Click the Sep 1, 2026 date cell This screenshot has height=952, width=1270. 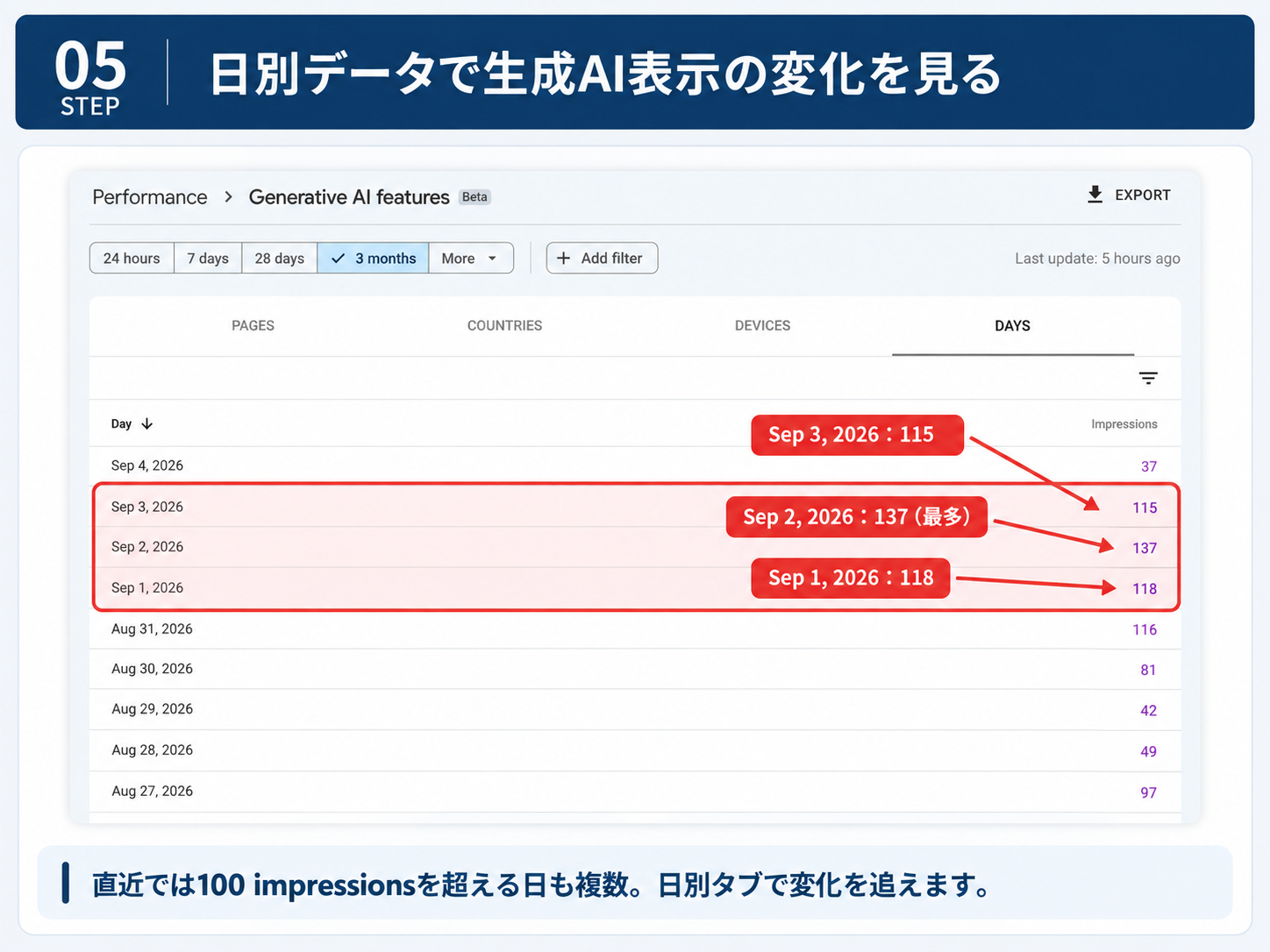pyautogui.click(x=147, y=587)
